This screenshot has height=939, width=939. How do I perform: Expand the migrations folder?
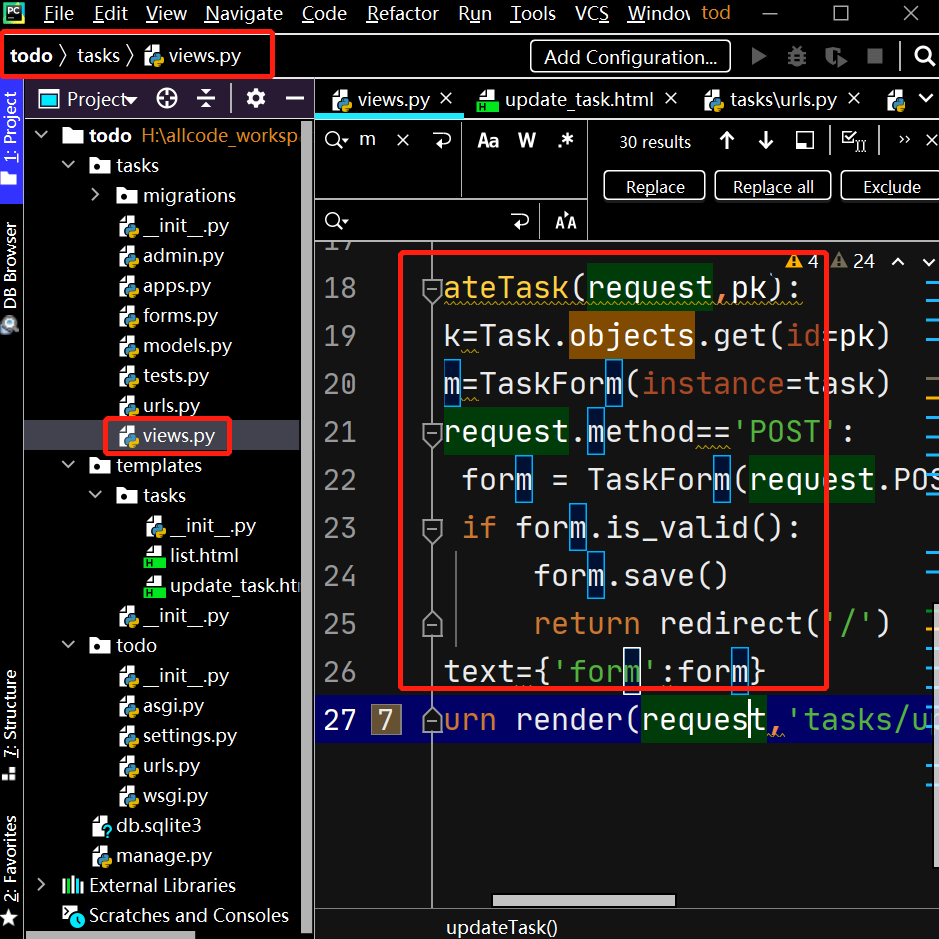tap(95, 195)
